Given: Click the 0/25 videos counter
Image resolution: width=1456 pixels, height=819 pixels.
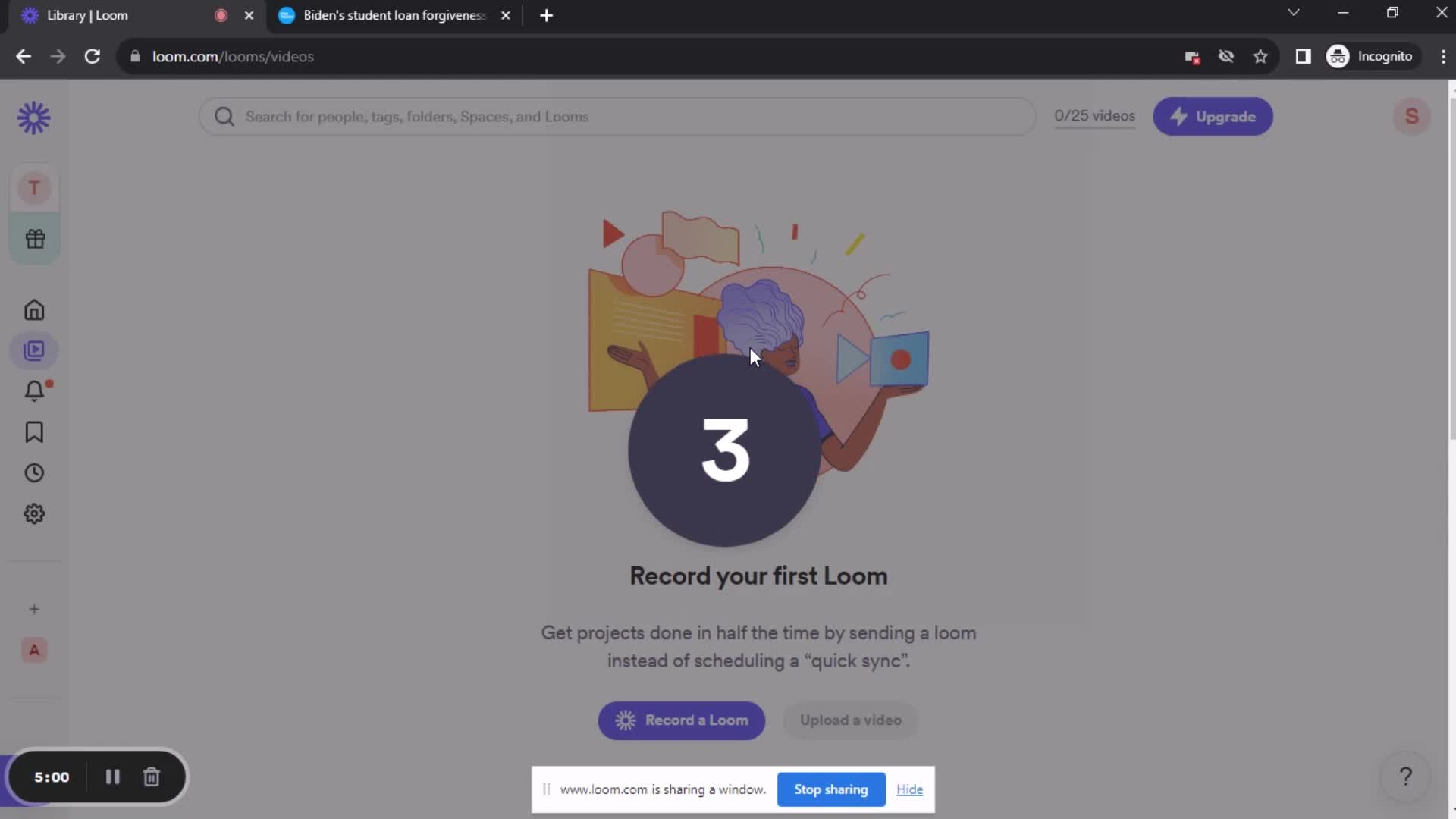Looking at the screenshot, I should (1094, 115).
